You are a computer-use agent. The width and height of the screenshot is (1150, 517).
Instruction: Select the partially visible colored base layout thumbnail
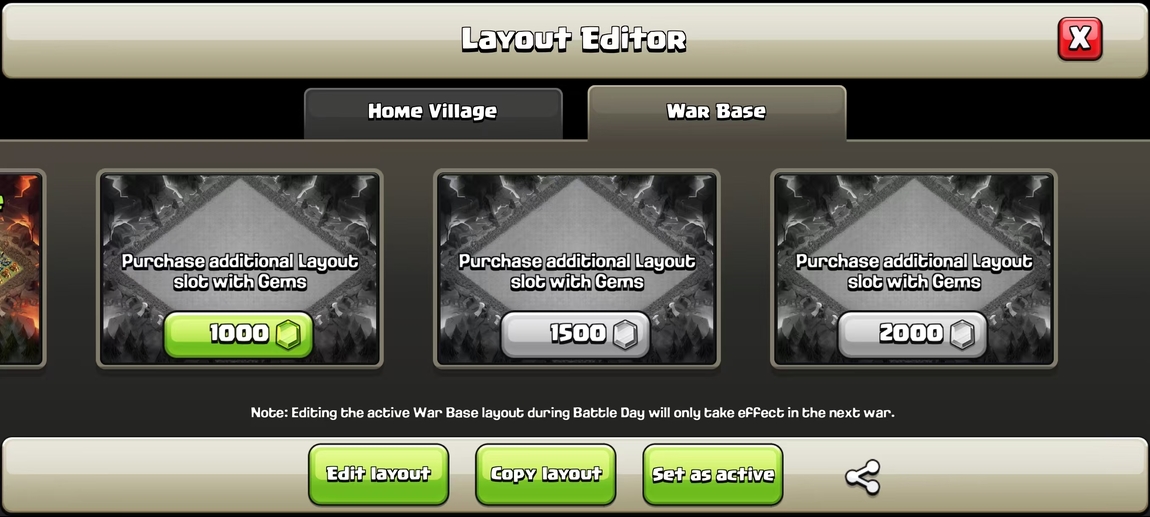pos(21,268)
